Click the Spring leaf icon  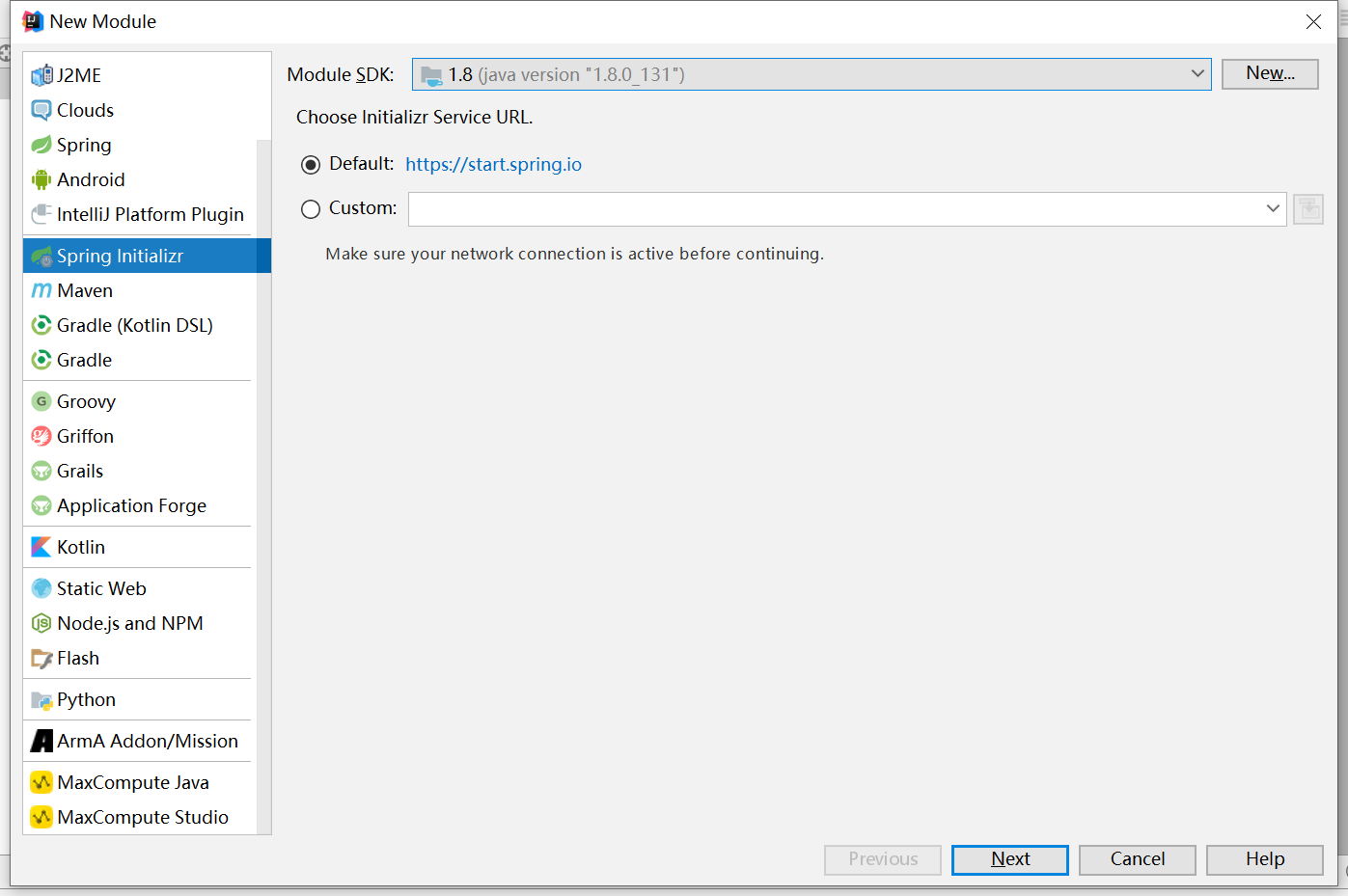(41, 145)
